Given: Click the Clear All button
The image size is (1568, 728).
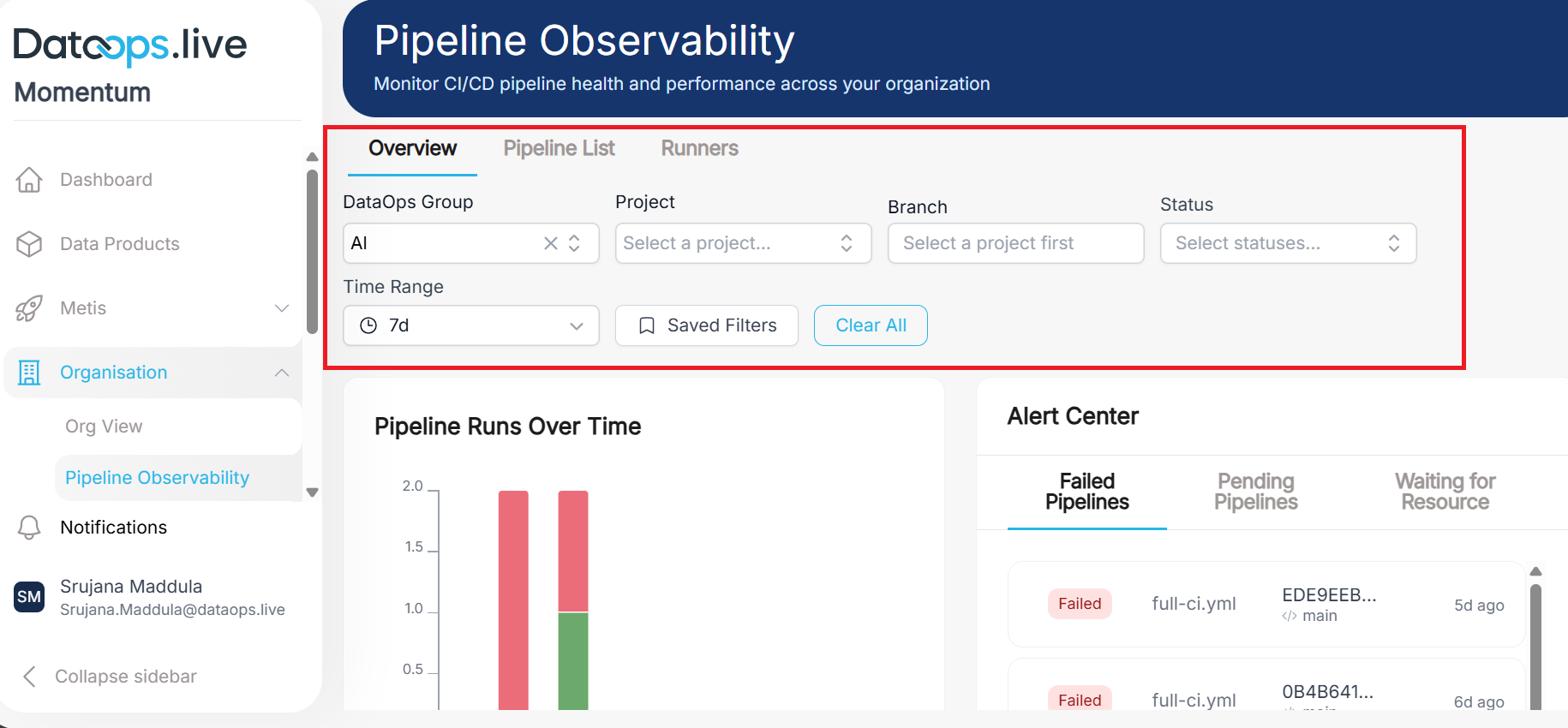Looking at the screenshot, I should 871,325.
